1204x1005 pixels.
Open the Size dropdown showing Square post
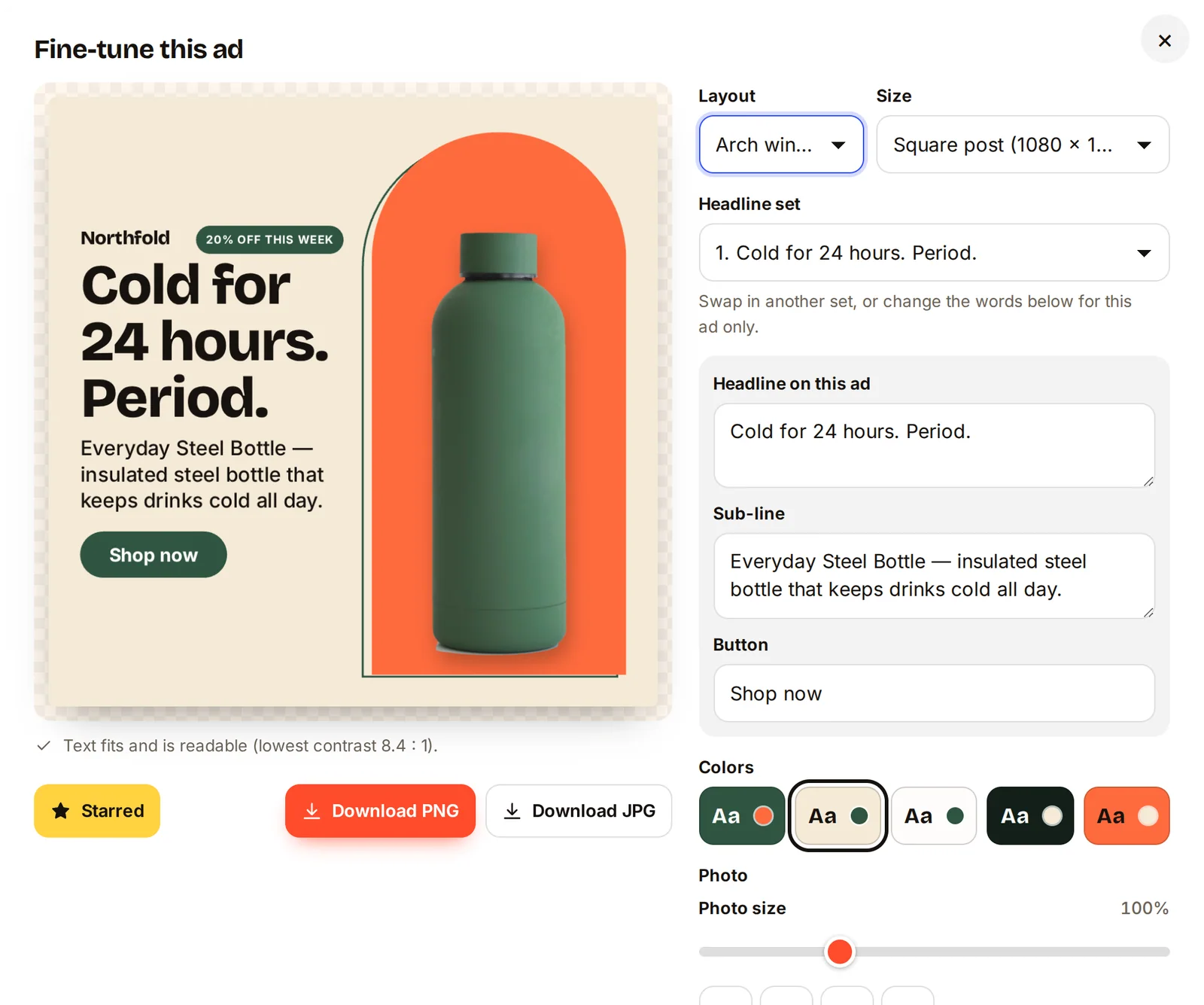1023,145
